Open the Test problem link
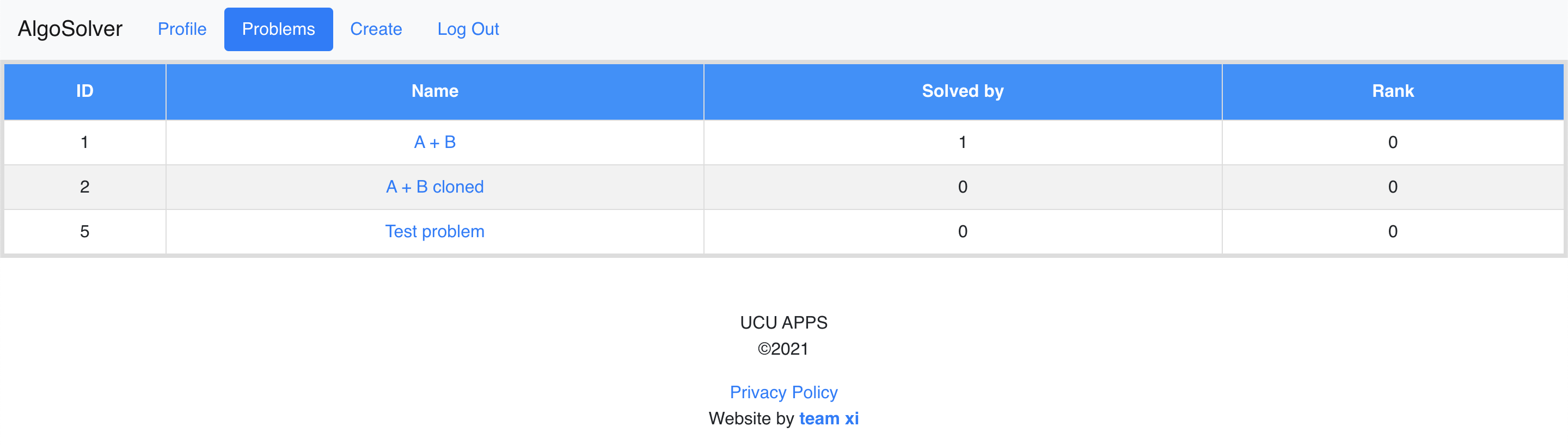The image size is (1568, 445). [434, 232]
